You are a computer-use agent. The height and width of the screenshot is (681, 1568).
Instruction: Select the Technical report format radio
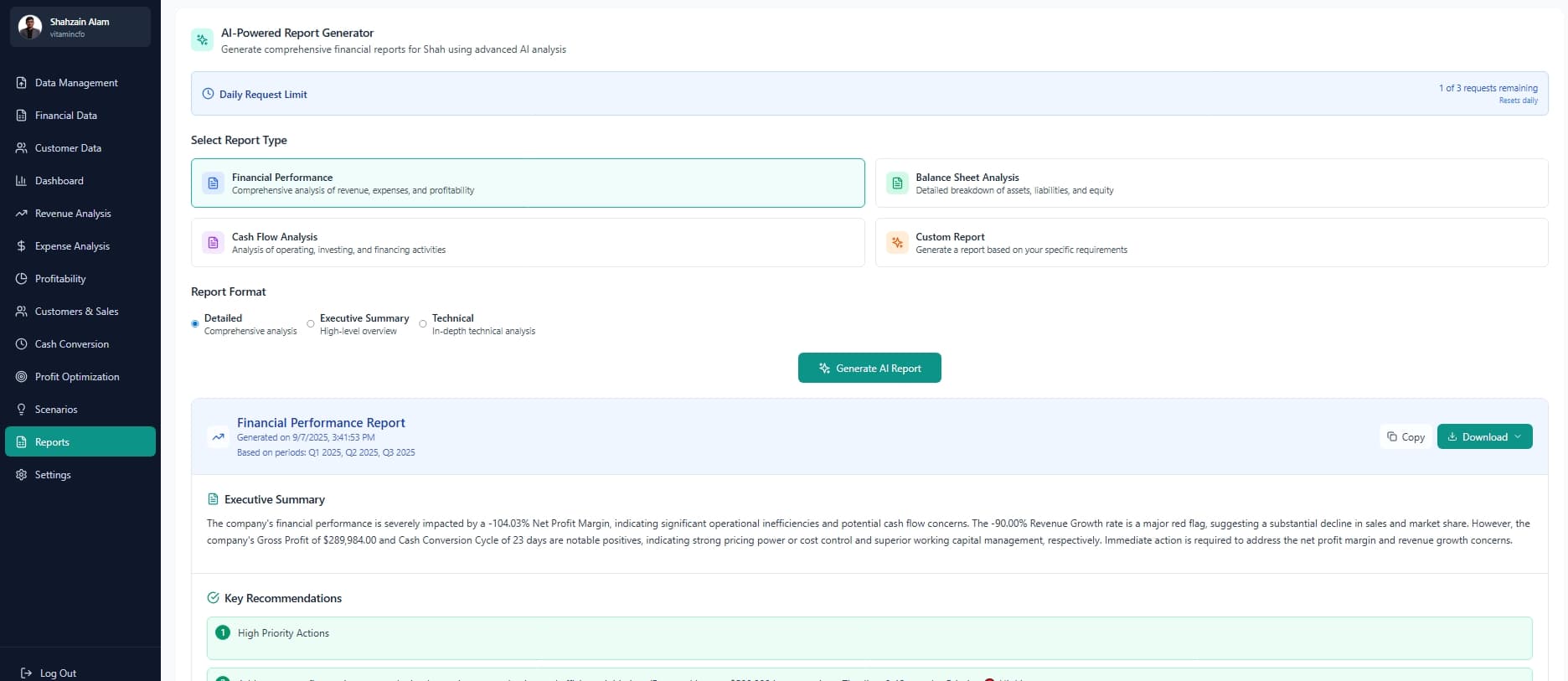click(423, 323)
